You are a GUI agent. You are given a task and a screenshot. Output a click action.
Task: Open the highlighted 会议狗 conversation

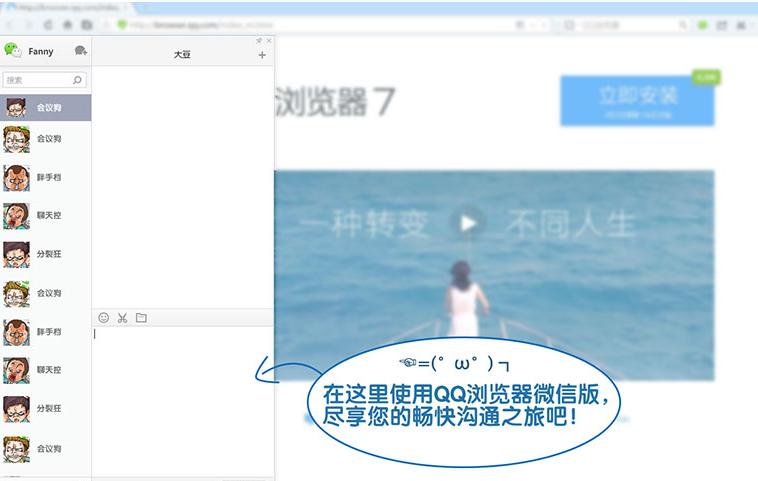(x=45, y=107)
